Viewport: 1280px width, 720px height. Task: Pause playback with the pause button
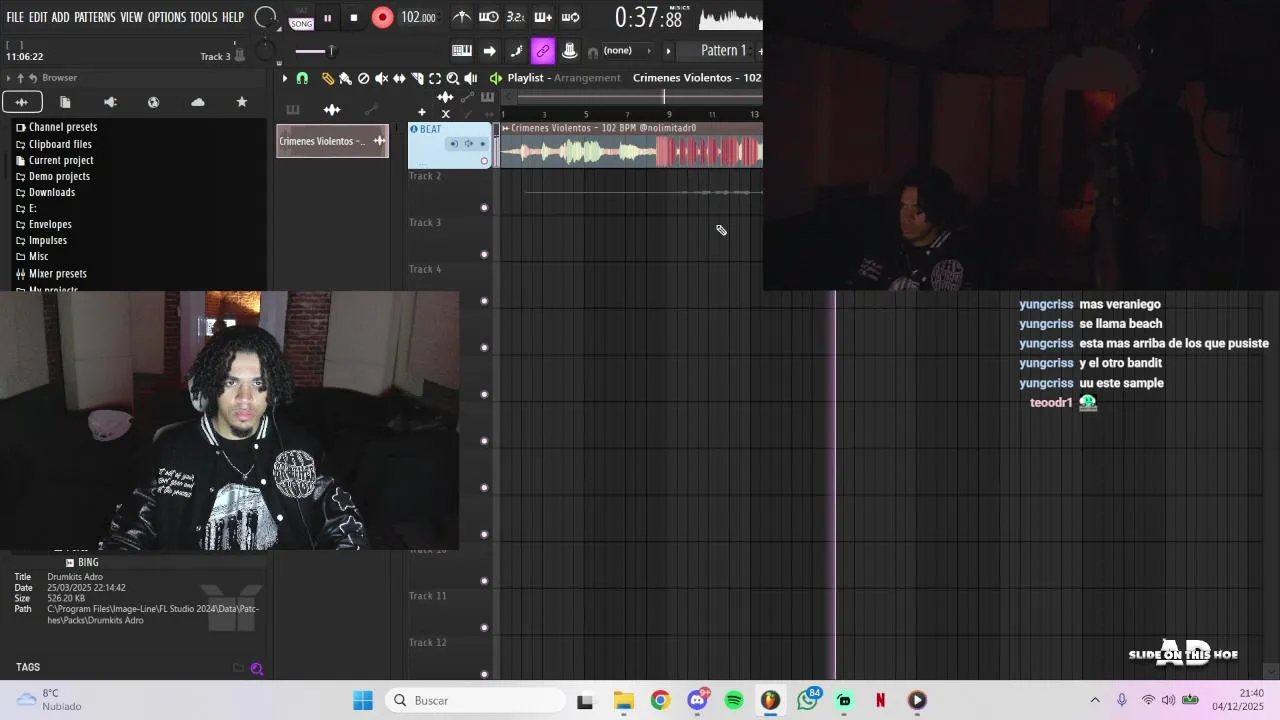(x=327, y=17)
